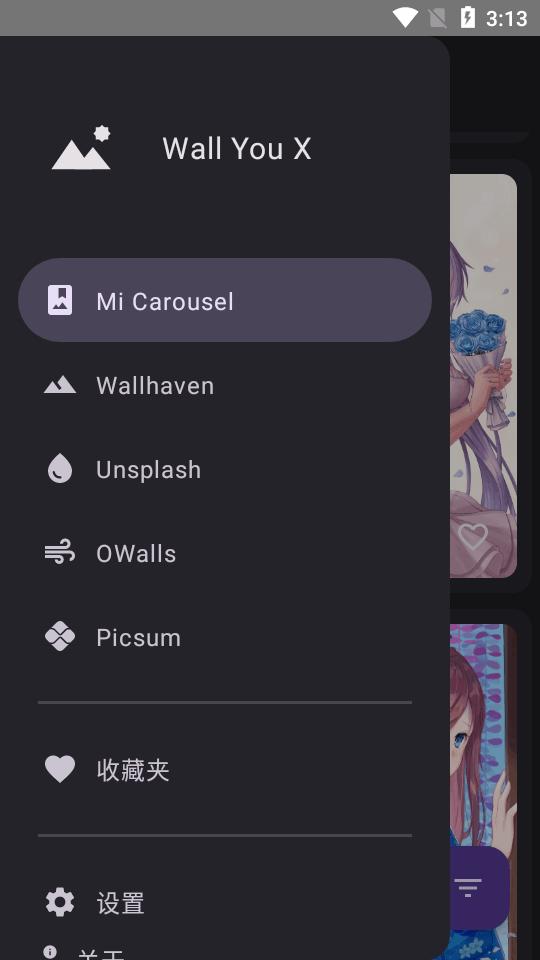Tap the Picsum diamond pattern icon
This screenshot has height=960, width=540.
60,637
